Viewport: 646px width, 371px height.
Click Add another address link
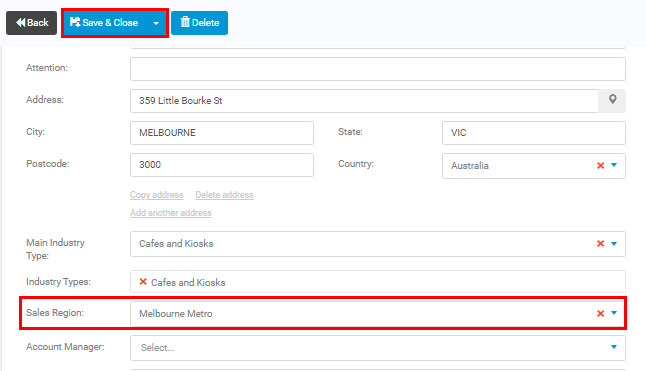click(171, 213)
